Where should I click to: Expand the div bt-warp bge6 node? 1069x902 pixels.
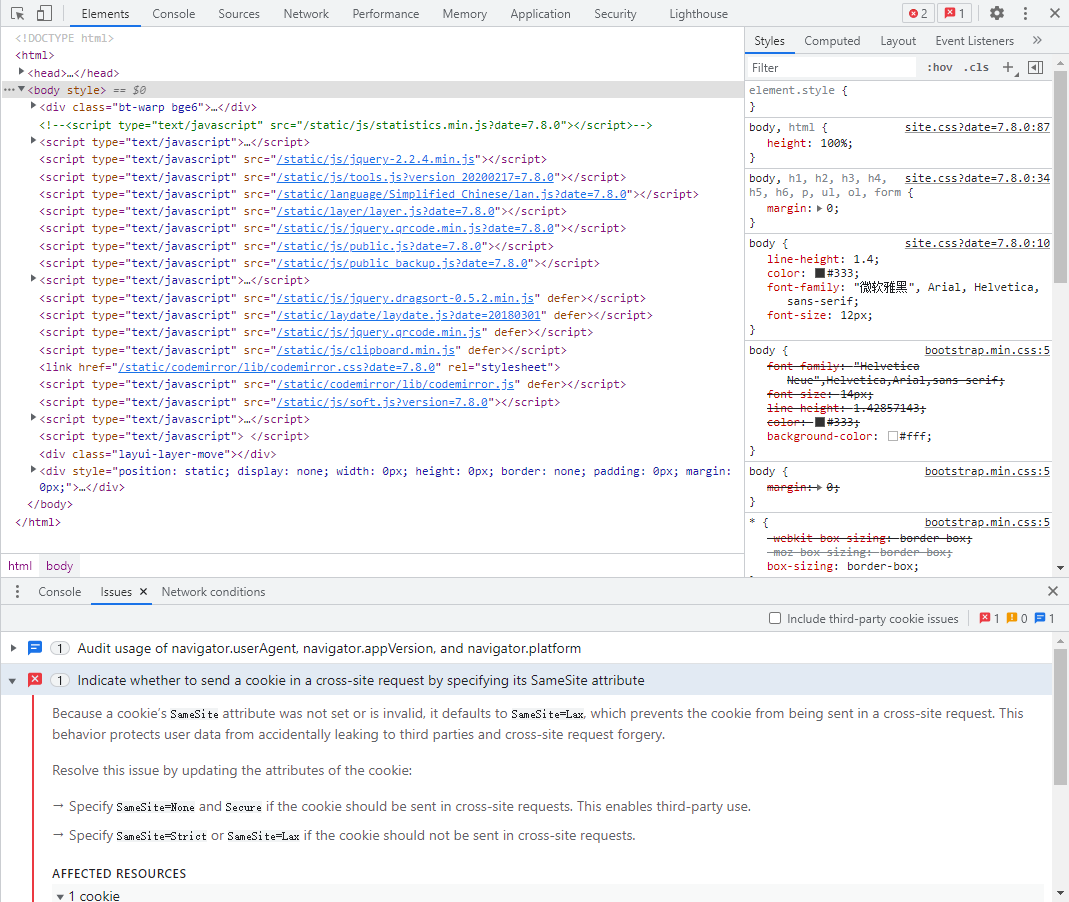pyautogui.click(x=33, y=106)
